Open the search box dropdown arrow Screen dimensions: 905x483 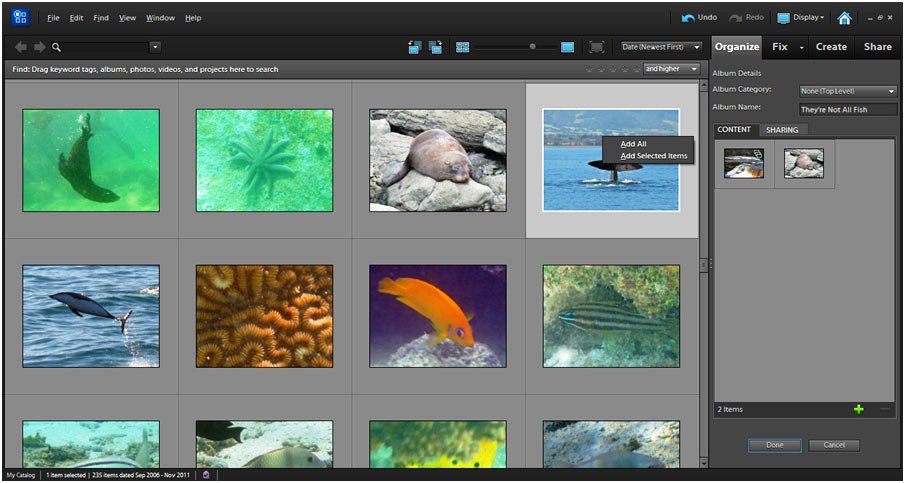pyautogui.click(x=155, y=47)
